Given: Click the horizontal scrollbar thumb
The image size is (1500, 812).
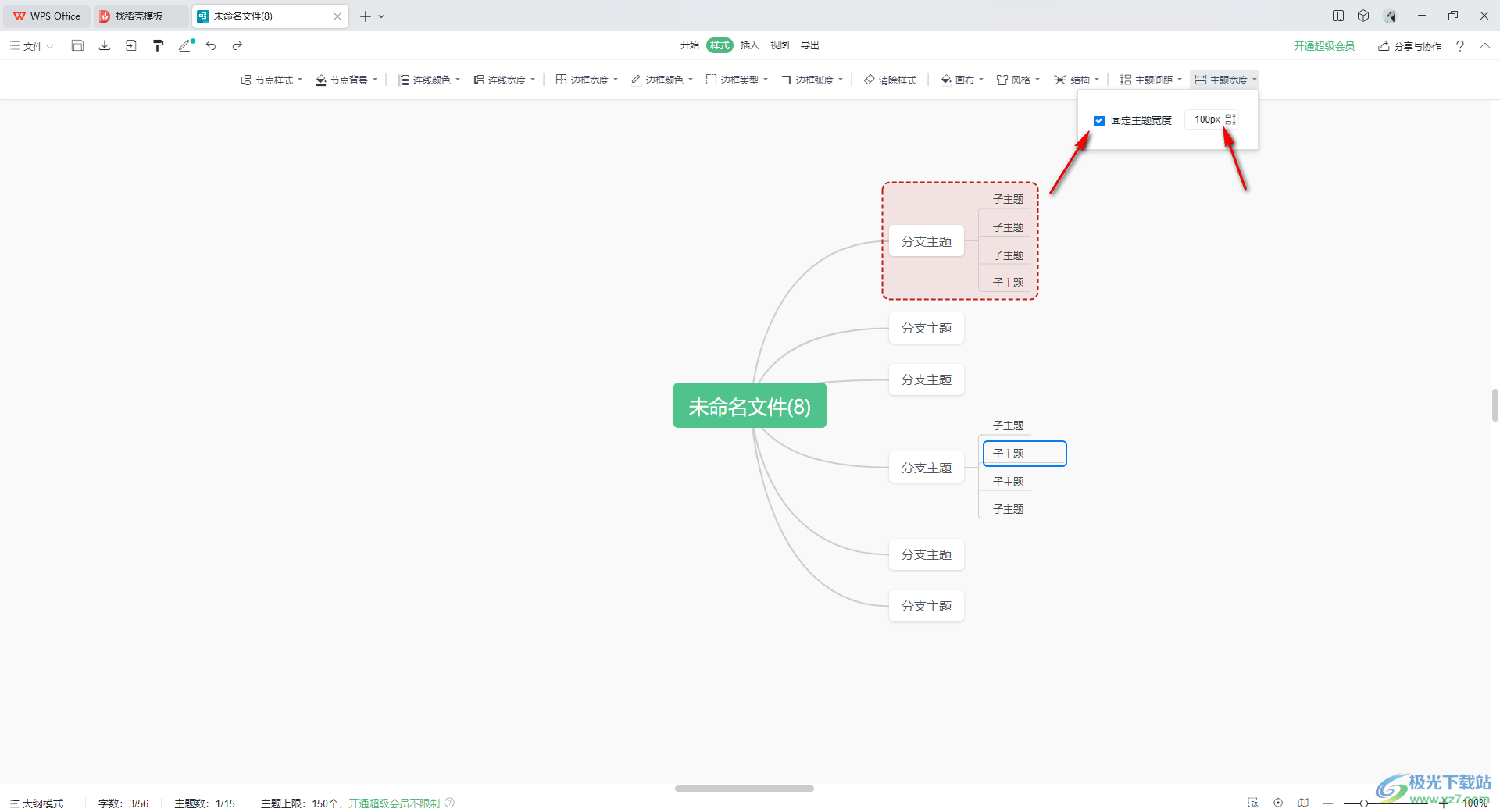Looking at the screenshot, I should 745,789.
